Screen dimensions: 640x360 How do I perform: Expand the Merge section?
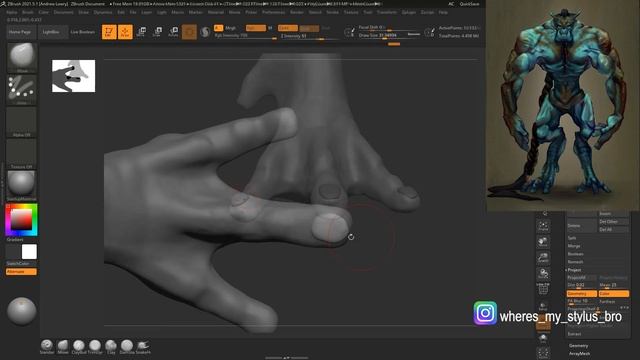pyautogui.click(x=574, y=246)
